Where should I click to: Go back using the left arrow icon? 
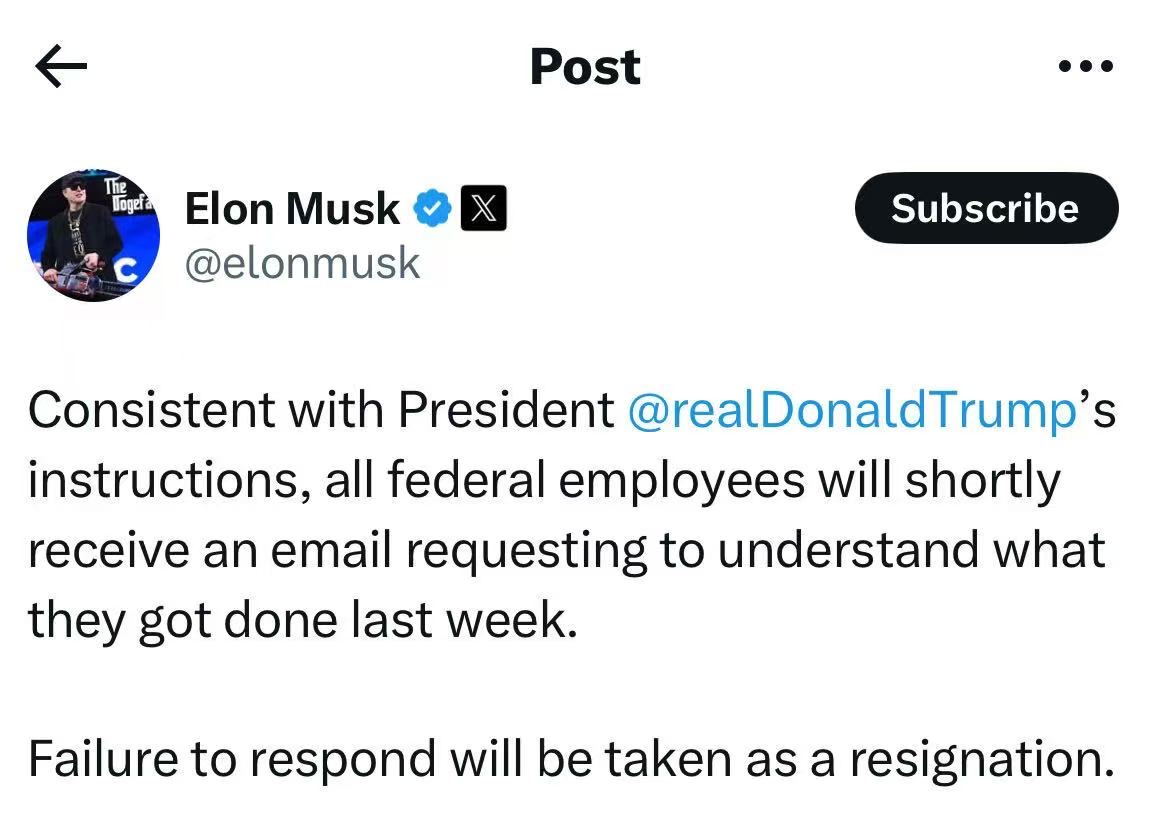61,66
